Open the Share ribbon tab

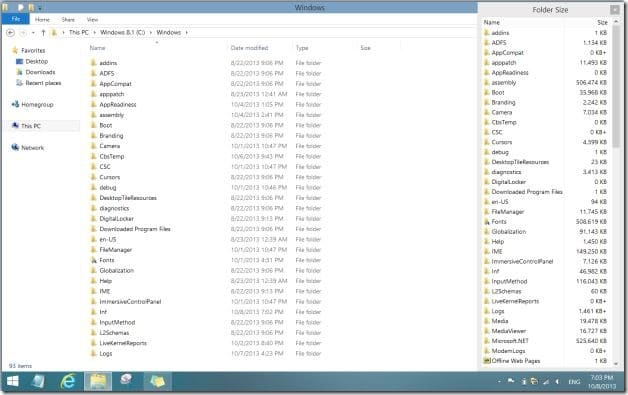68,19
